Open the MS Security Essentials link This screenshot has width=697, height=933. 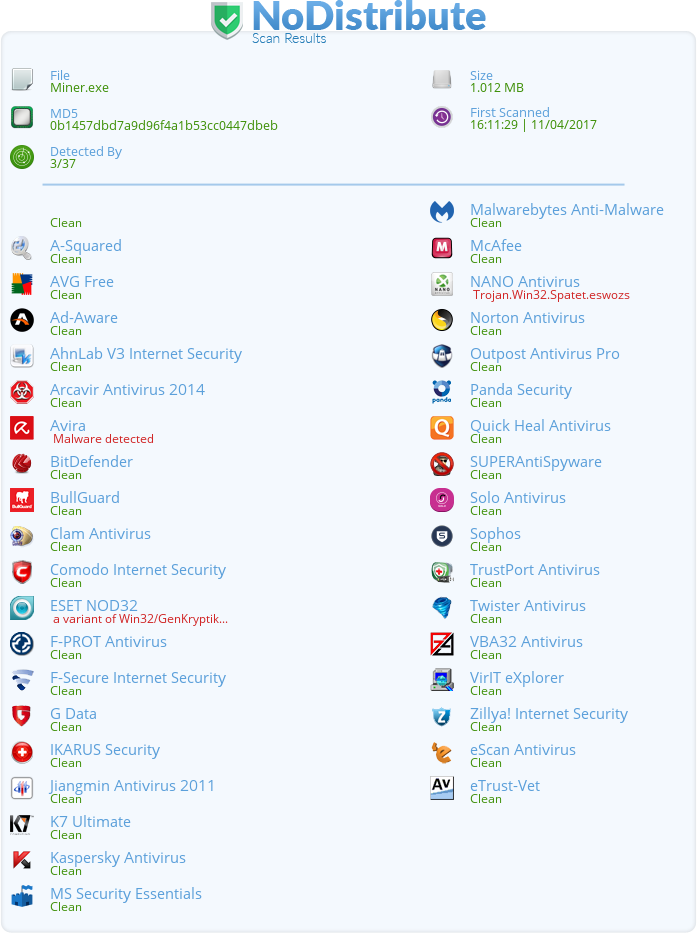tap(126, 894)
